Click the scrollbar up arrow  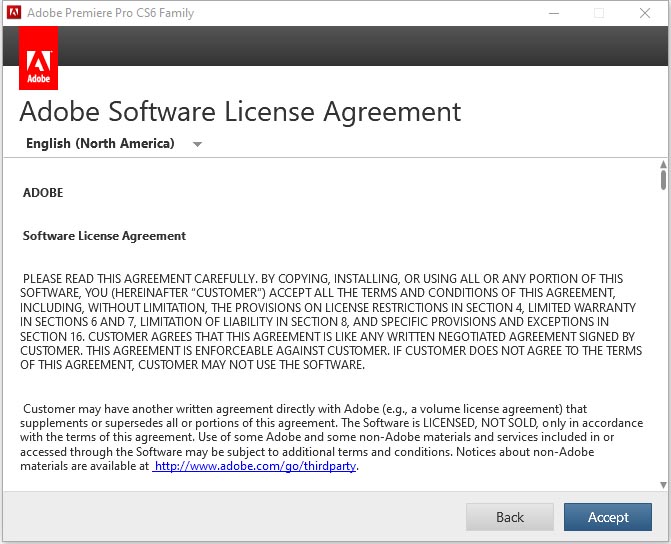point(662,165)
